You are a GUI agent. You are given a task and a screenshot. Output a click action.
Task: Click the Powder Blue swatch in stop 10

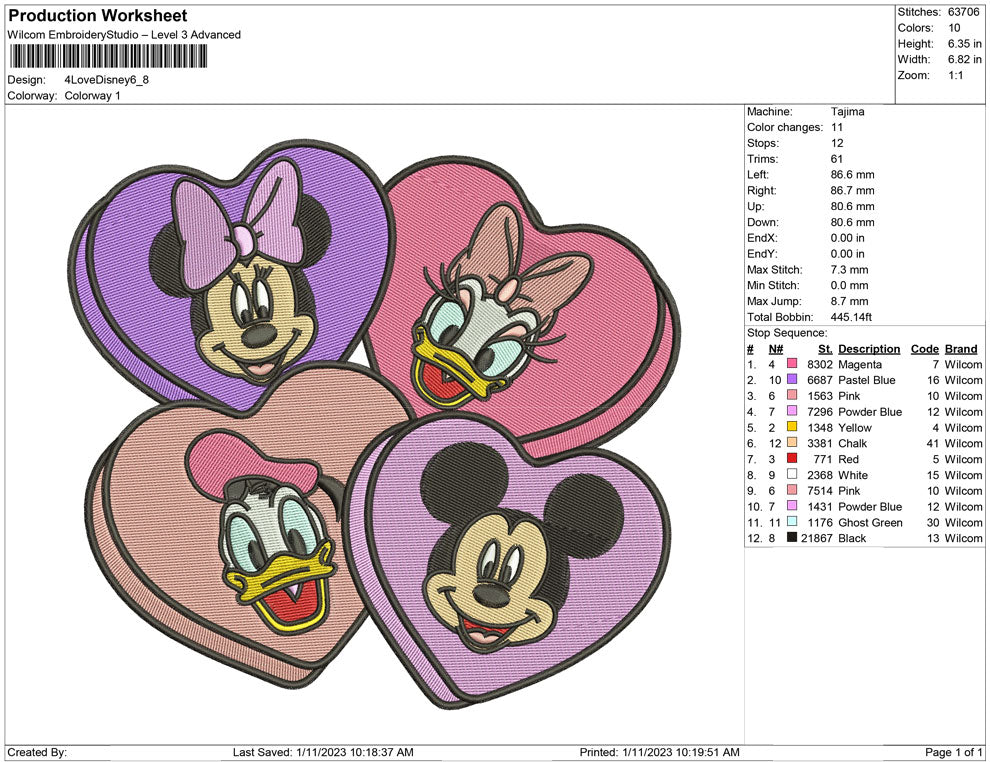[x=792, y=506]
